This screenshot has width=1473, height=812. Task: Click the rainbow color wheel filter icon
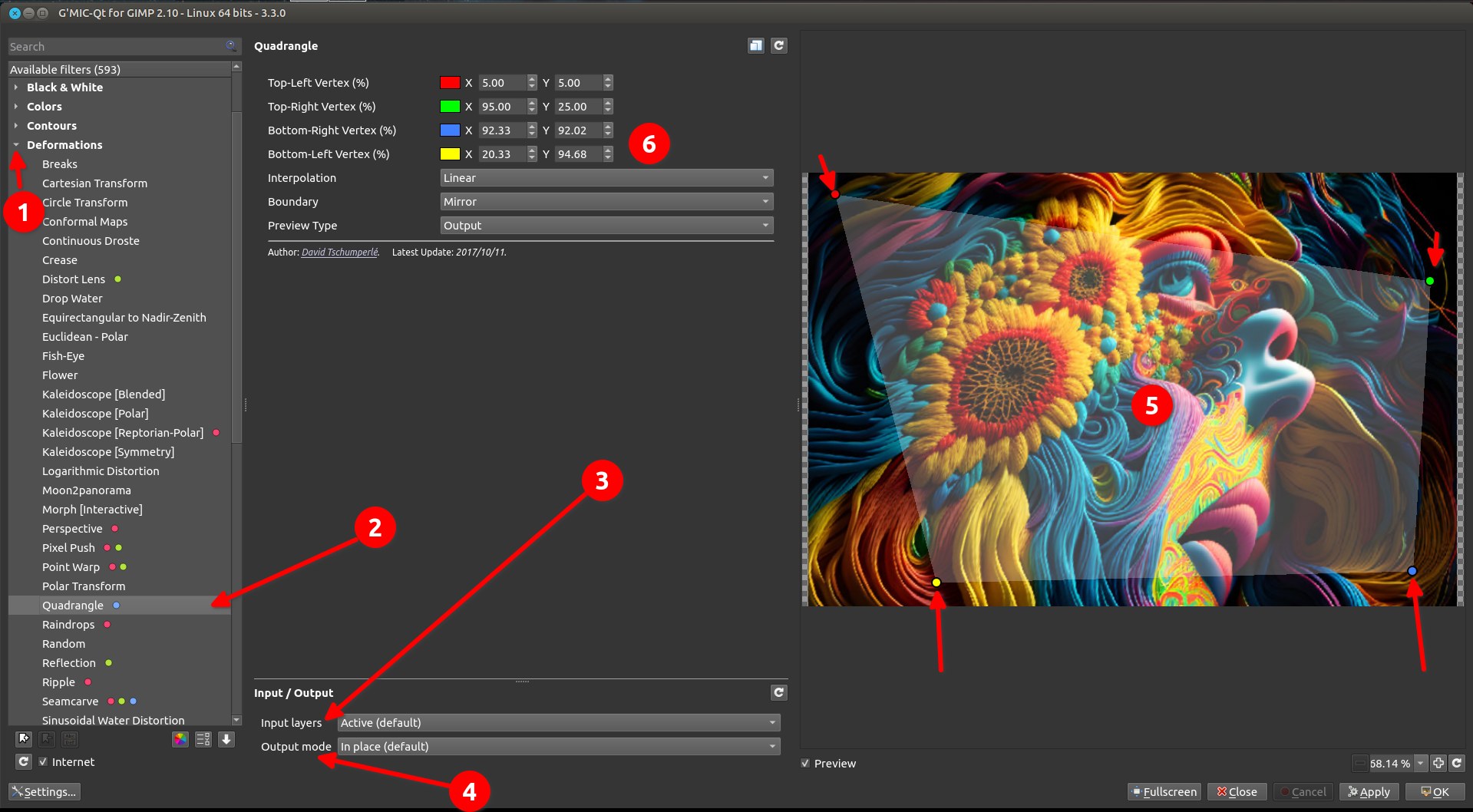(x=180, y=739)
